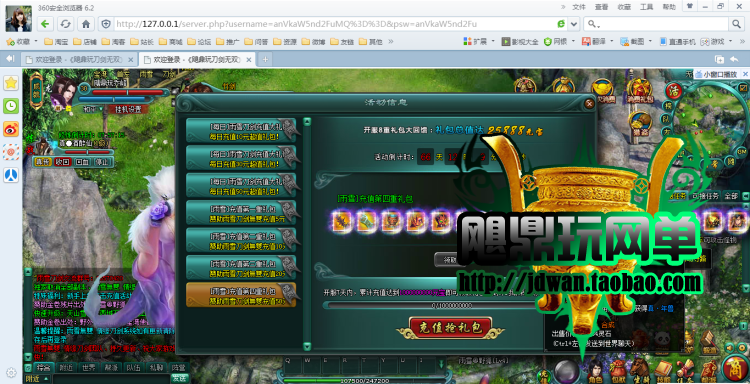Viewport: 750px width, 384px height.
Task: Switch to the 世界 chat channel tab
Action: tap(88, 368)
